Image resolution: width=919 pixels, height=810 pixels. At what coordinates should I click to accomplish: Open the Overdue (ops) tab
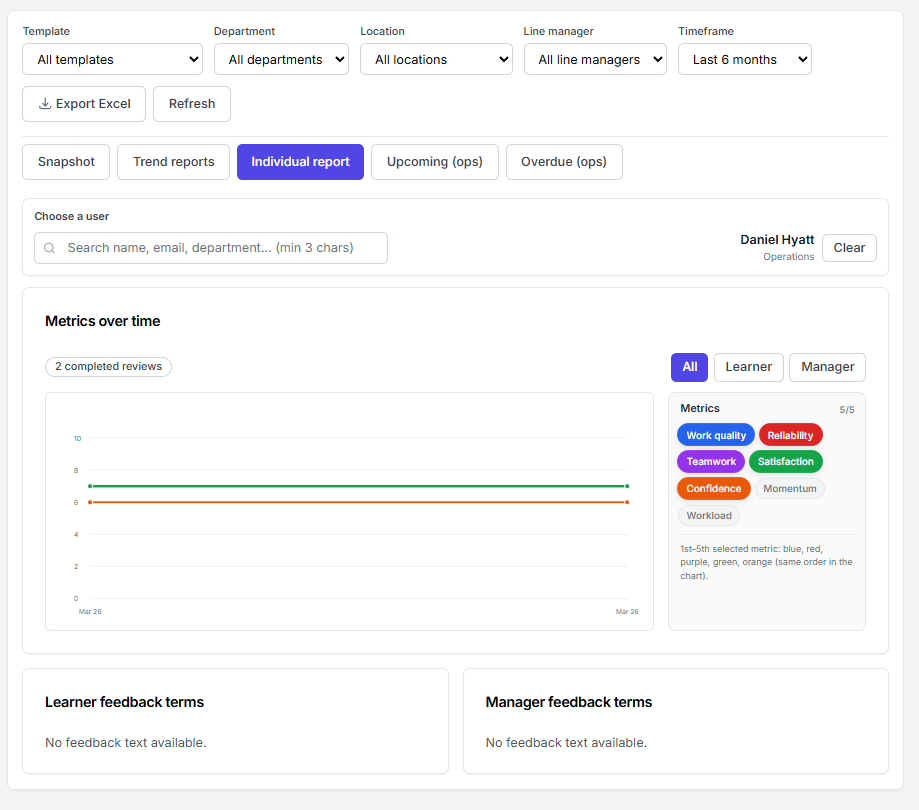coord(564,162)
